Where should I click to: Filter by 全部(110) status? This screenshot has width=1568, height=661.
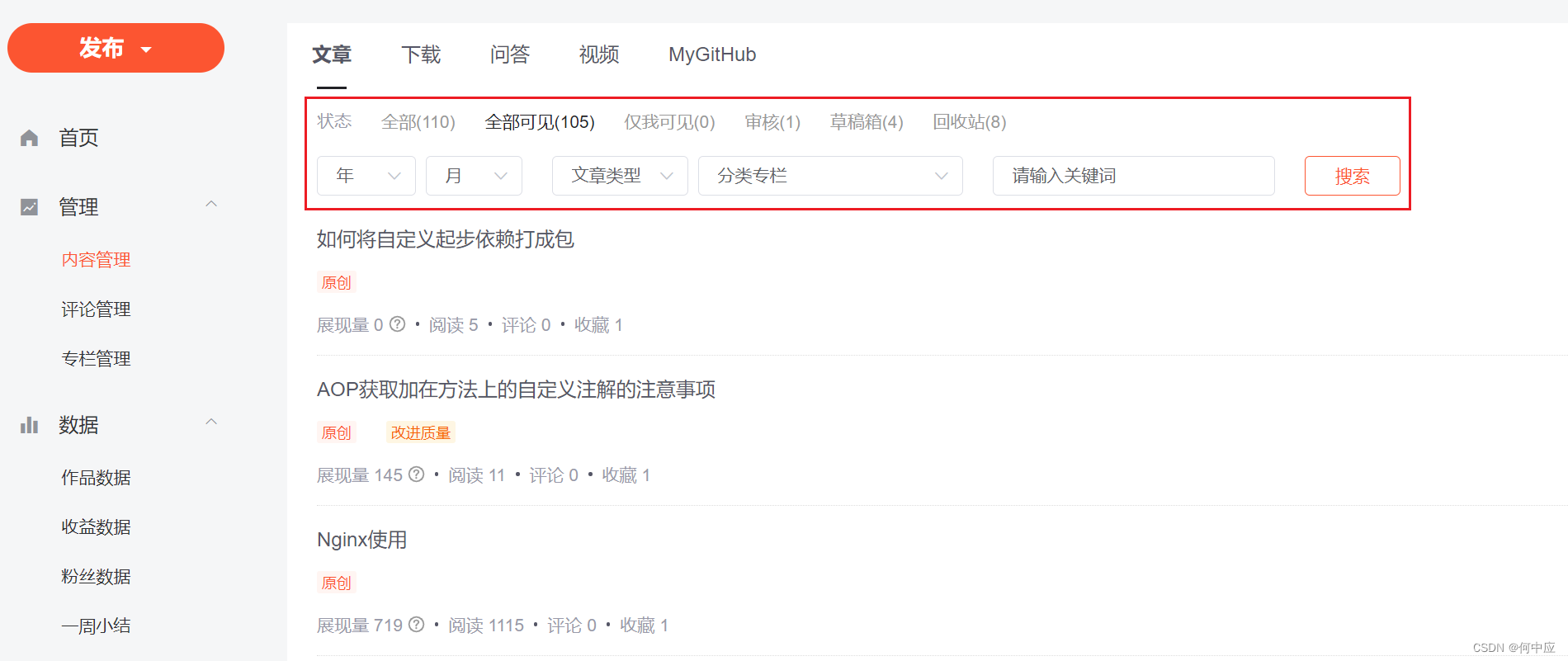pyautogui.click(x=418, y=122)
